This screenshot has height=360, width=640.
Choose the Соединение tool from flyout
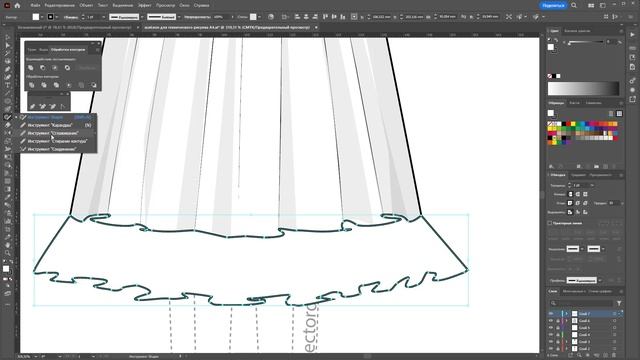[56, 149]
